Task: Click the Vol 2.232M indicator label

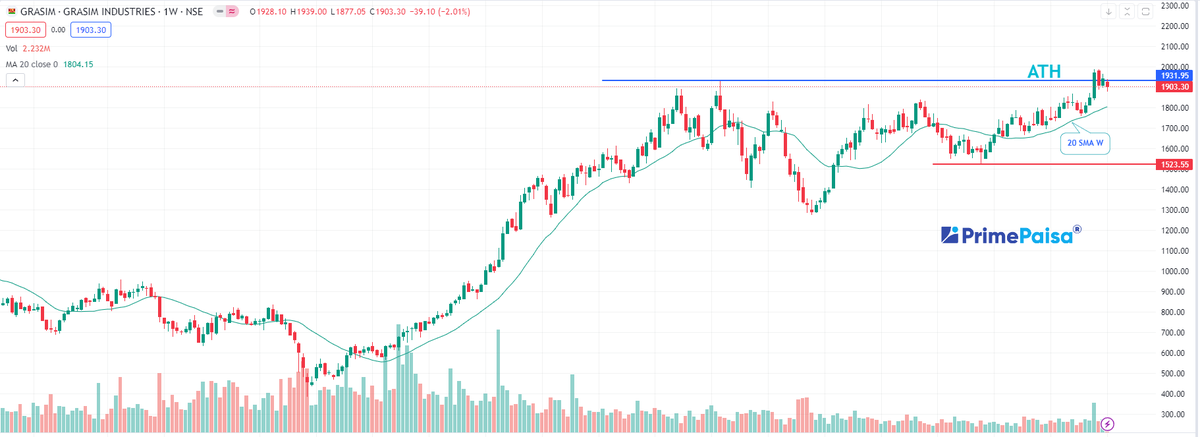Action: (27, 48)
